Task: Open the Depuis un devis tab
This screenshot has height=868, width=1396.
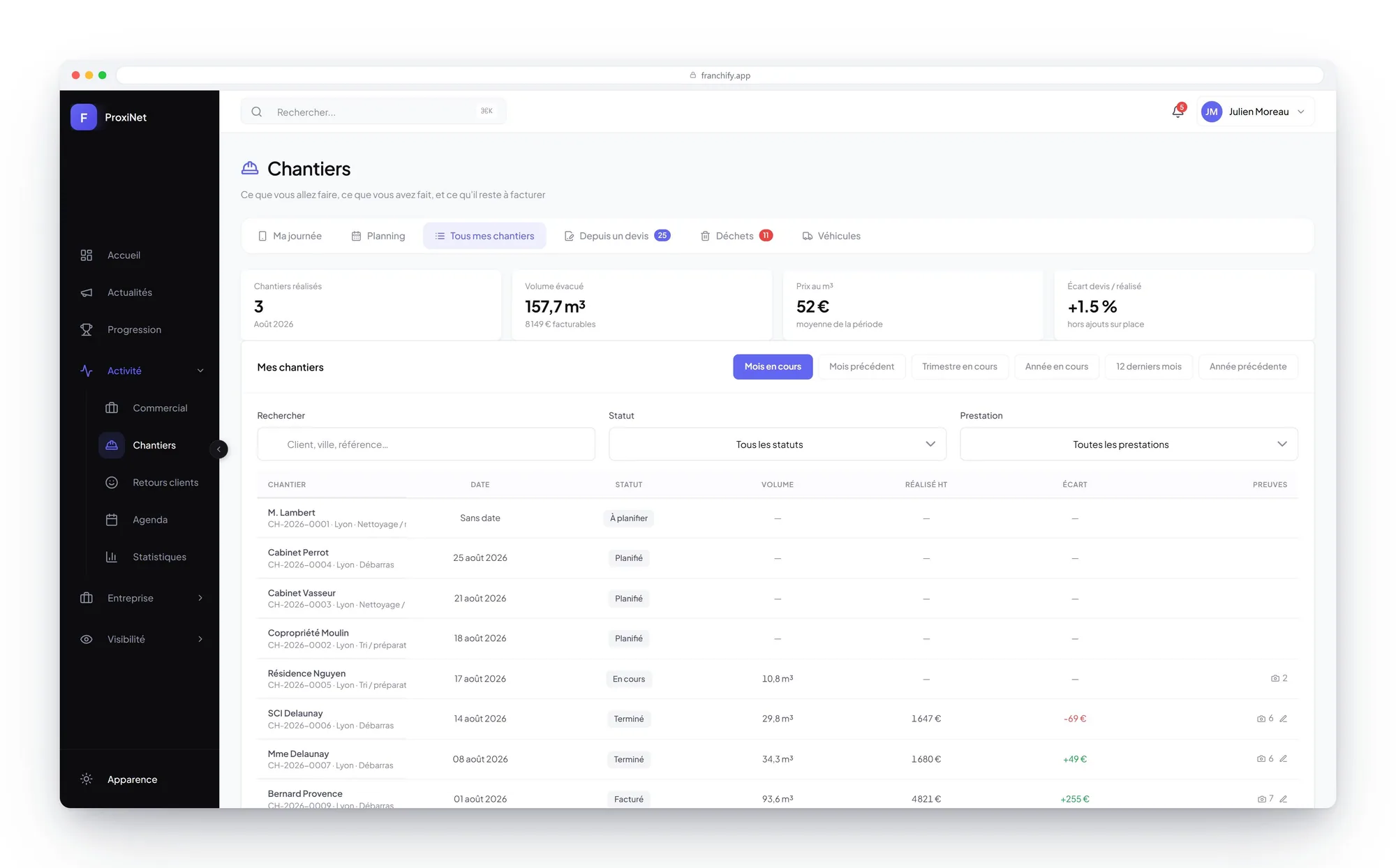Action: coord(617,236)
